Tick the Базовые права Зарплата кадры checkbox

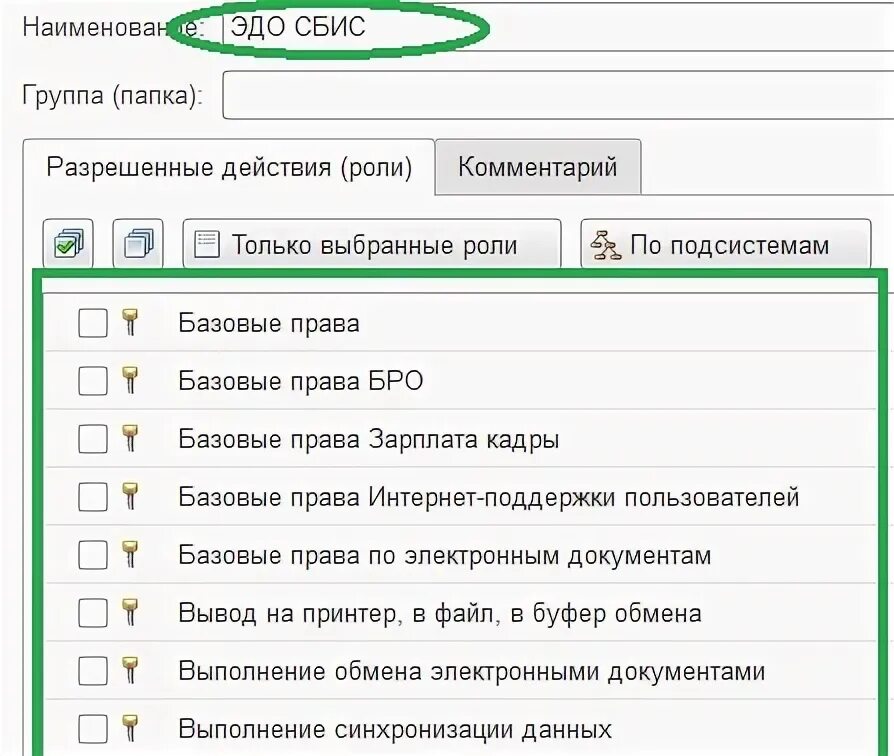(x=93, y=438)
